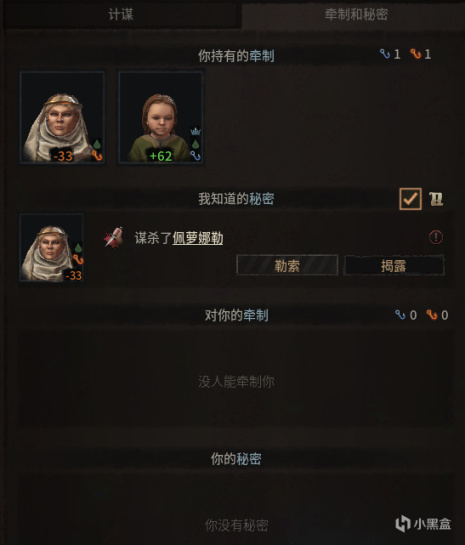Select the child portrait with +62 opinion
This screenshot has height=545, width=465.
[161, 117]
